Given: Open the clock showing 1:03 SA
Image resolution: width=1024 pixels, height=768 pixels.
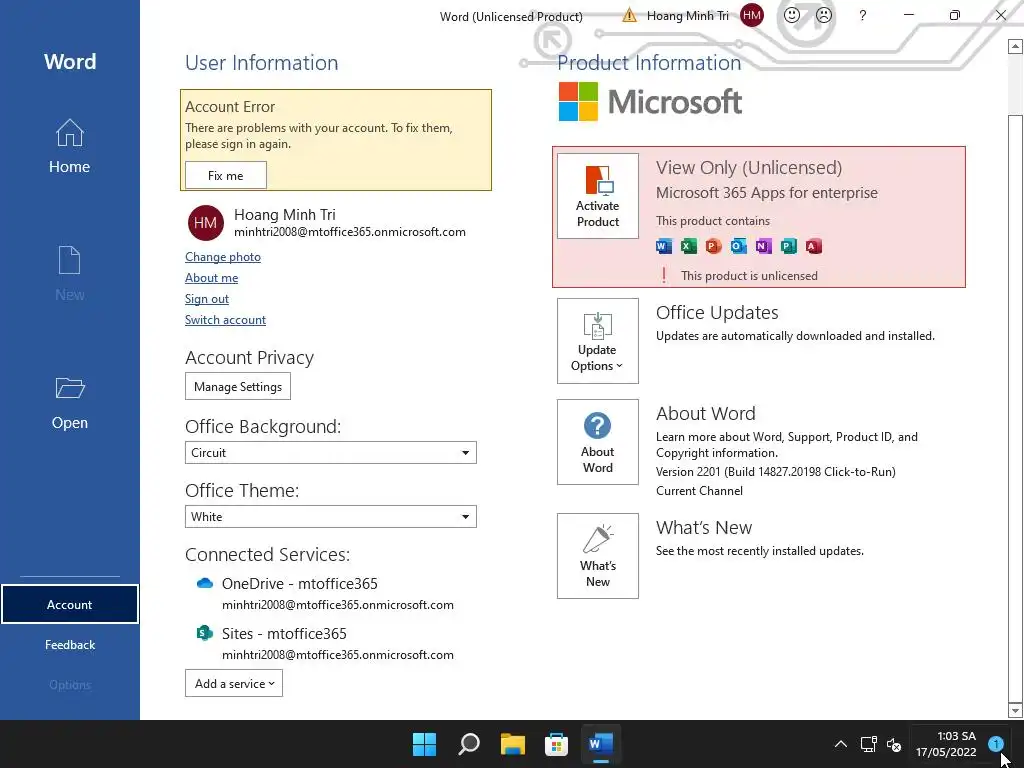Looking at the screenshot, I should 946,744.
